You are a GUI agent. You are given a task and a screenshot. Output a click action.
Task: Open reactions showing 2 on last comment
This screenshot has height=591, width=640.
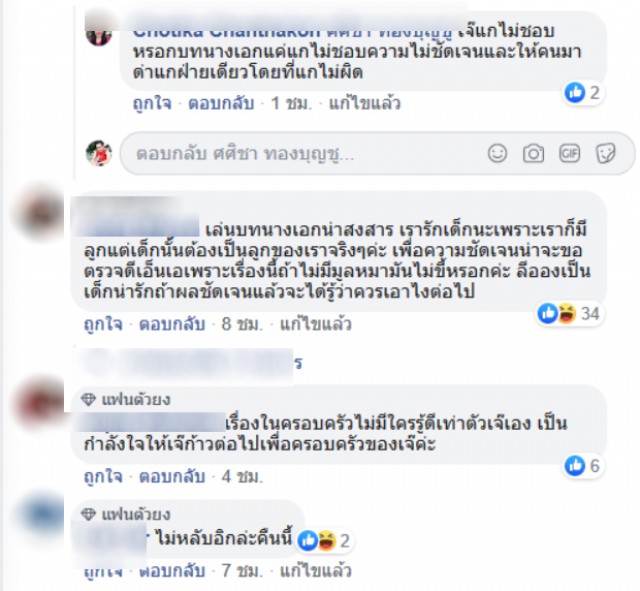pyautogui.click(x=324, y=541)
